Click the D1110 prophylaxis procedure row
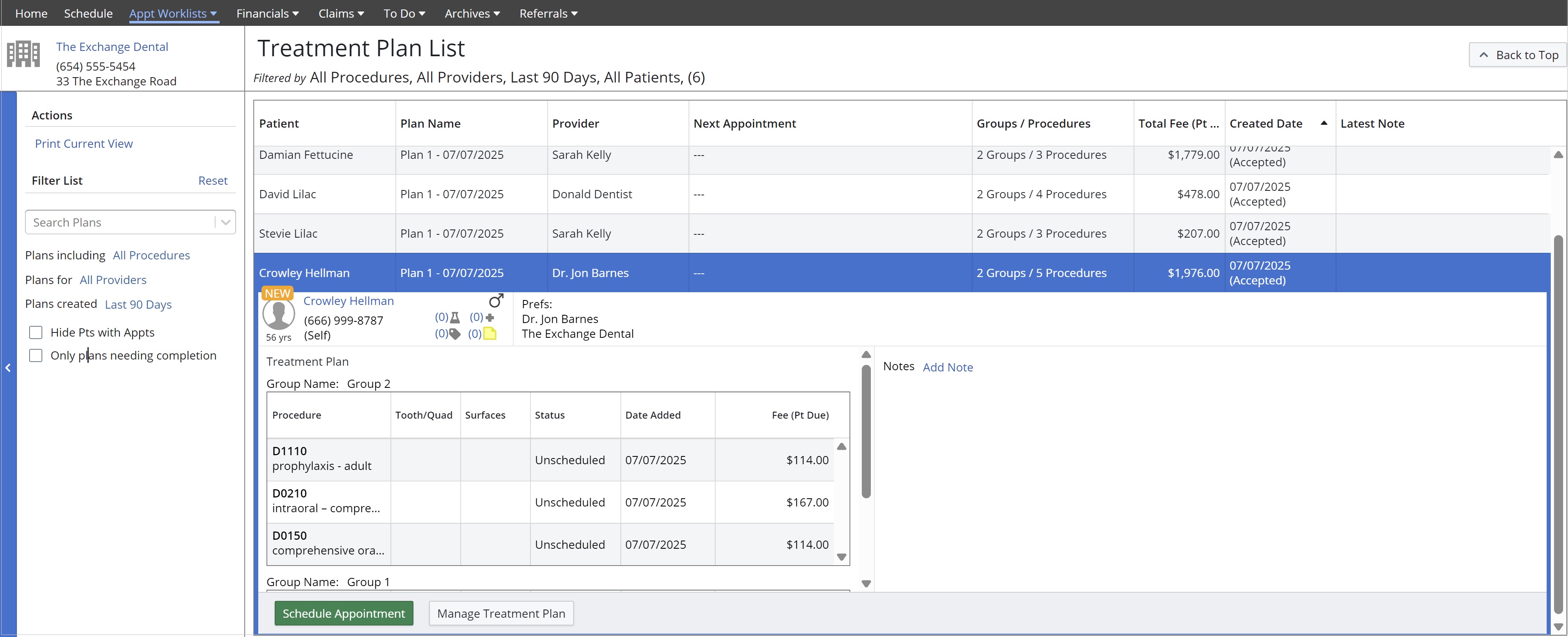1568x637 pixels. point(550,459)
